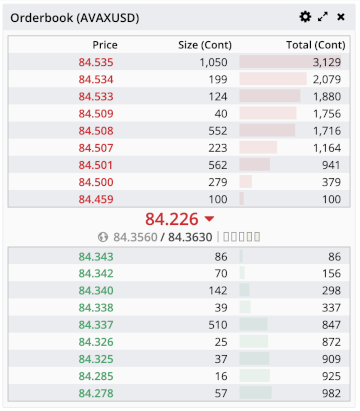Open orderbook settings gear icon
The height and width of the screenshot is (411, 360).
[x=305, y=17]
